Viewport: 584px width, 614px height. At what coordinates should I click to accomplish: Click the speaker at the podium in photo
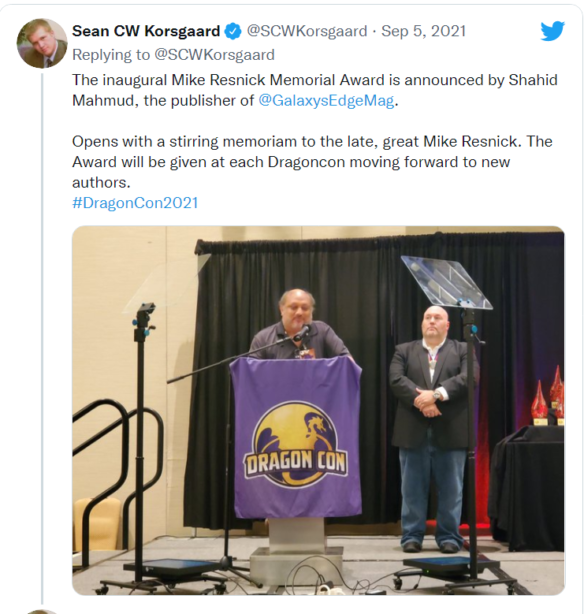coord(298,324)
